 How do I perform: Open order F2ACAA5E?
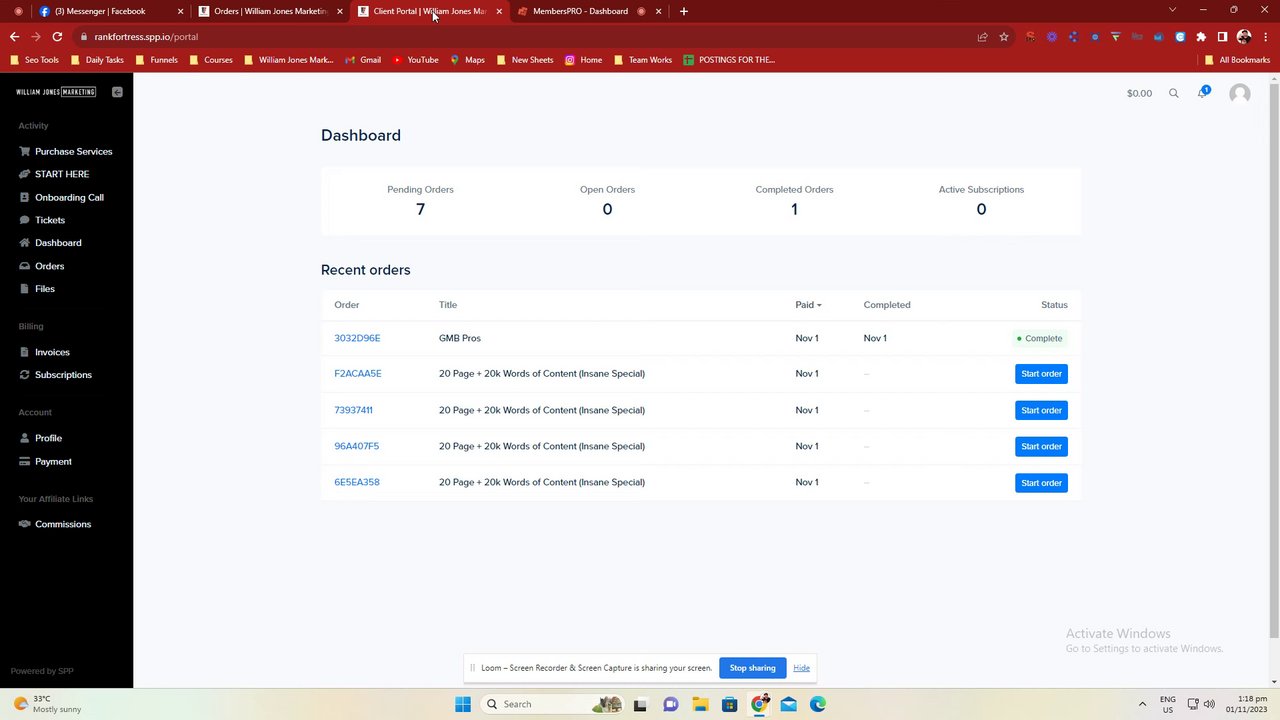click(358, 374)
